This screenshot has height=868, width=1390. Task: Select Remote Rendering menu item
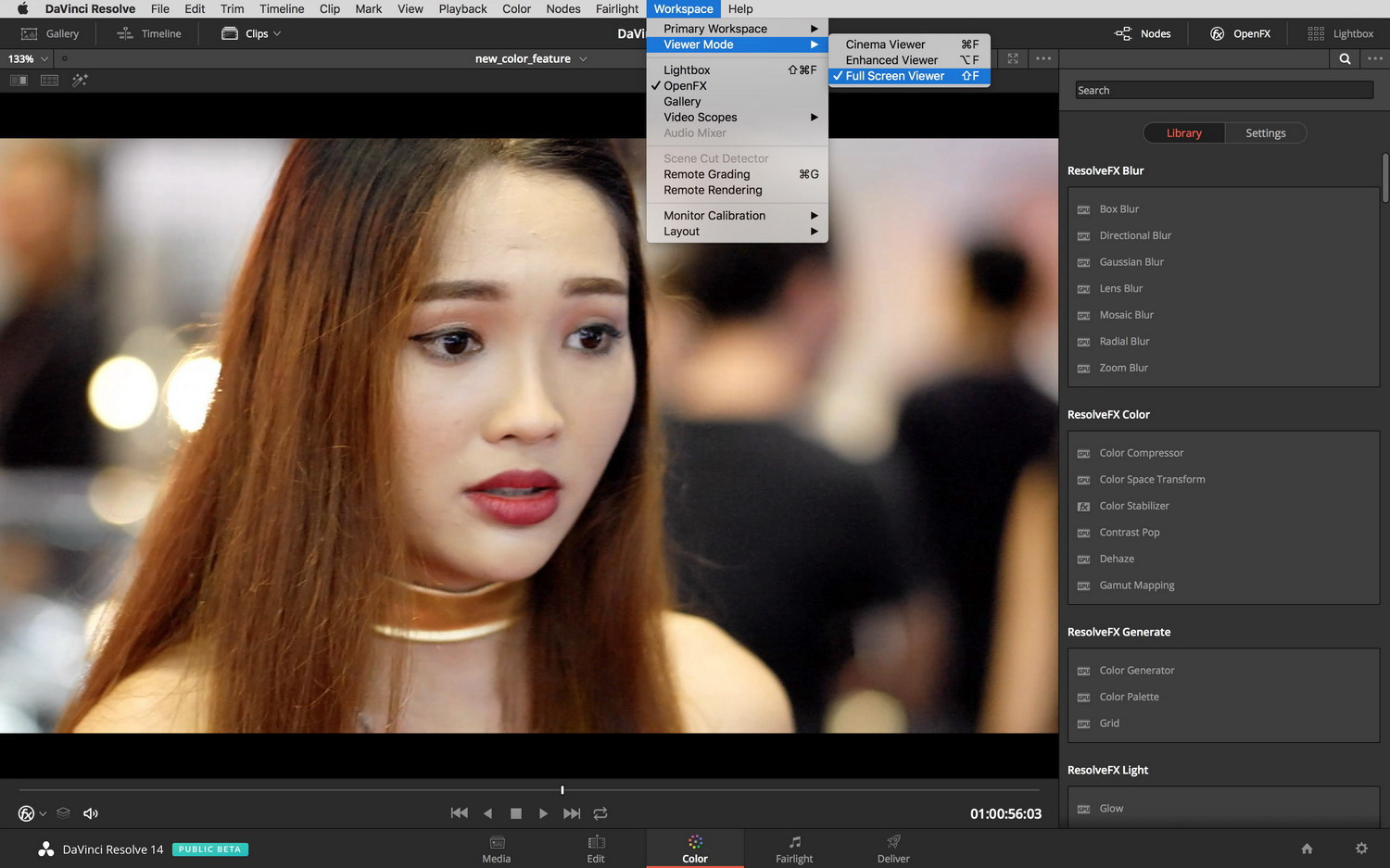737,190
